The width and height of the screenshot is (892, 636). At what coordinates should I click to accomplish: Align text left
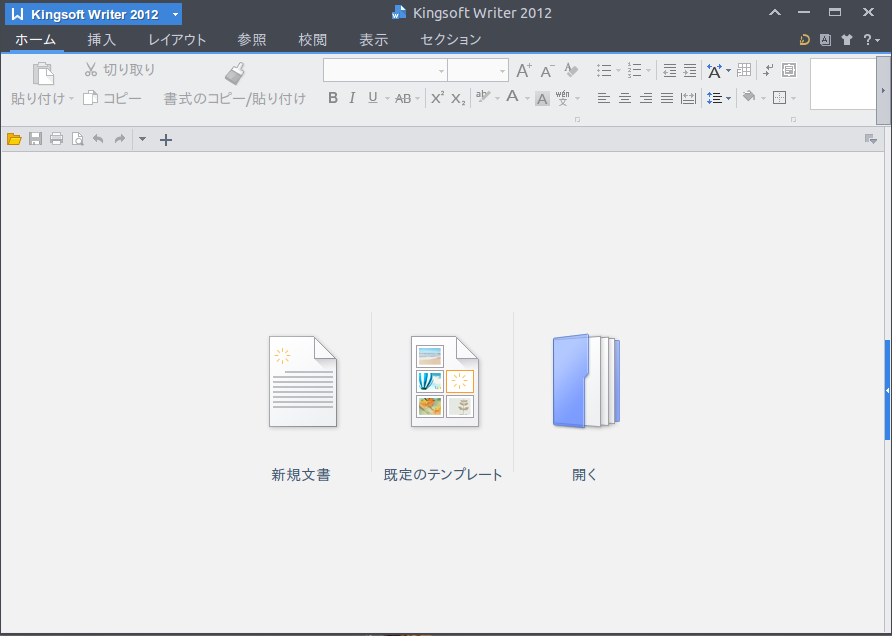[x=604, y=98]
